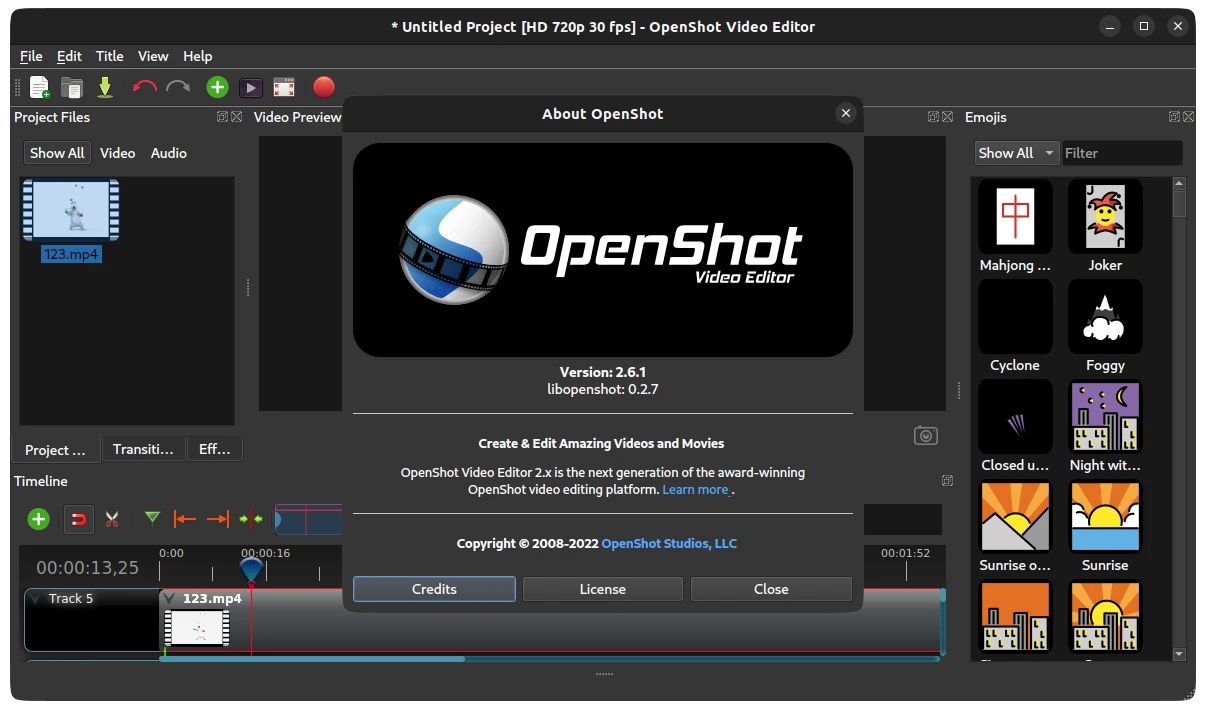Click the Emojis panel scroll down arrow
The height and width of the screenshot is (711, 1206).
[1179, 654]
